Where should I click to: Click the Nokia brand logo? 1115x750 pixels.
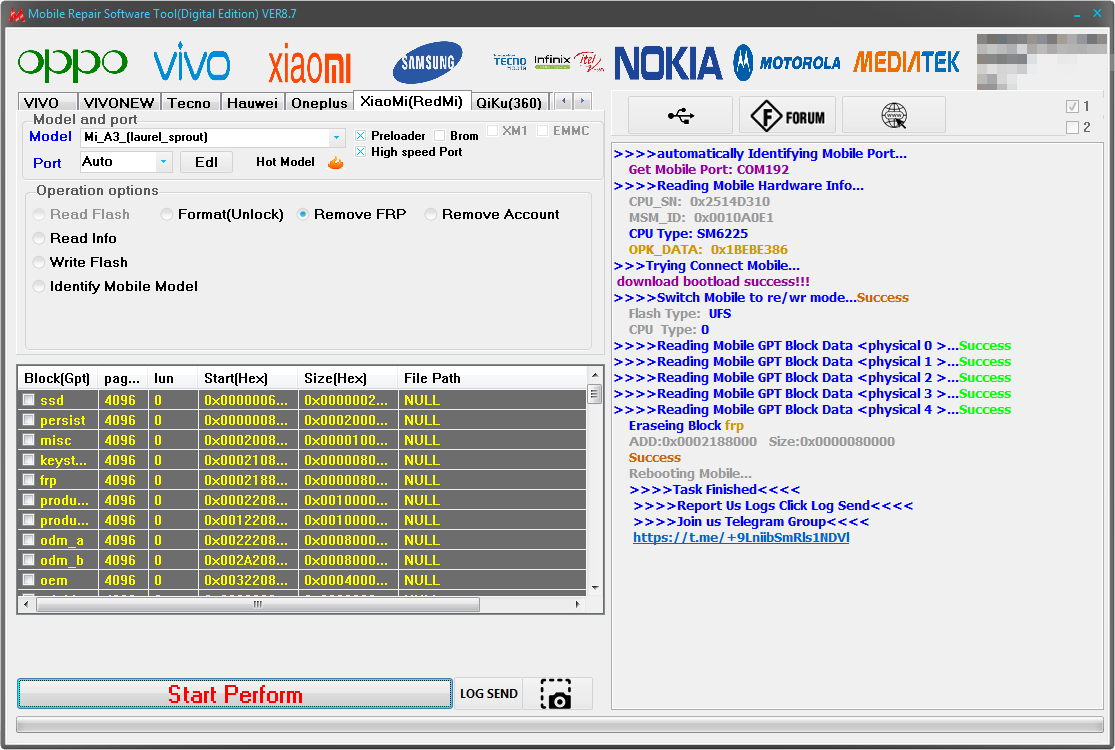tap(668, 63)
